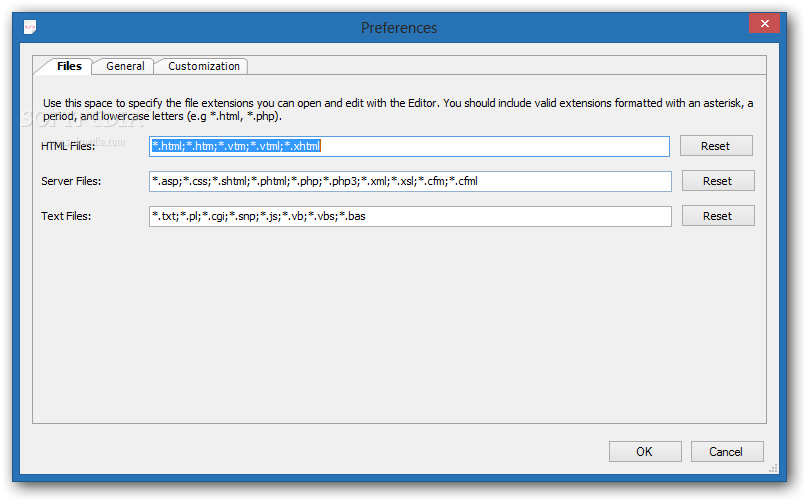Click the resize grip in the dialog corner
The width and height of the screenshot is (807, 502).
(x=771, y=466)
